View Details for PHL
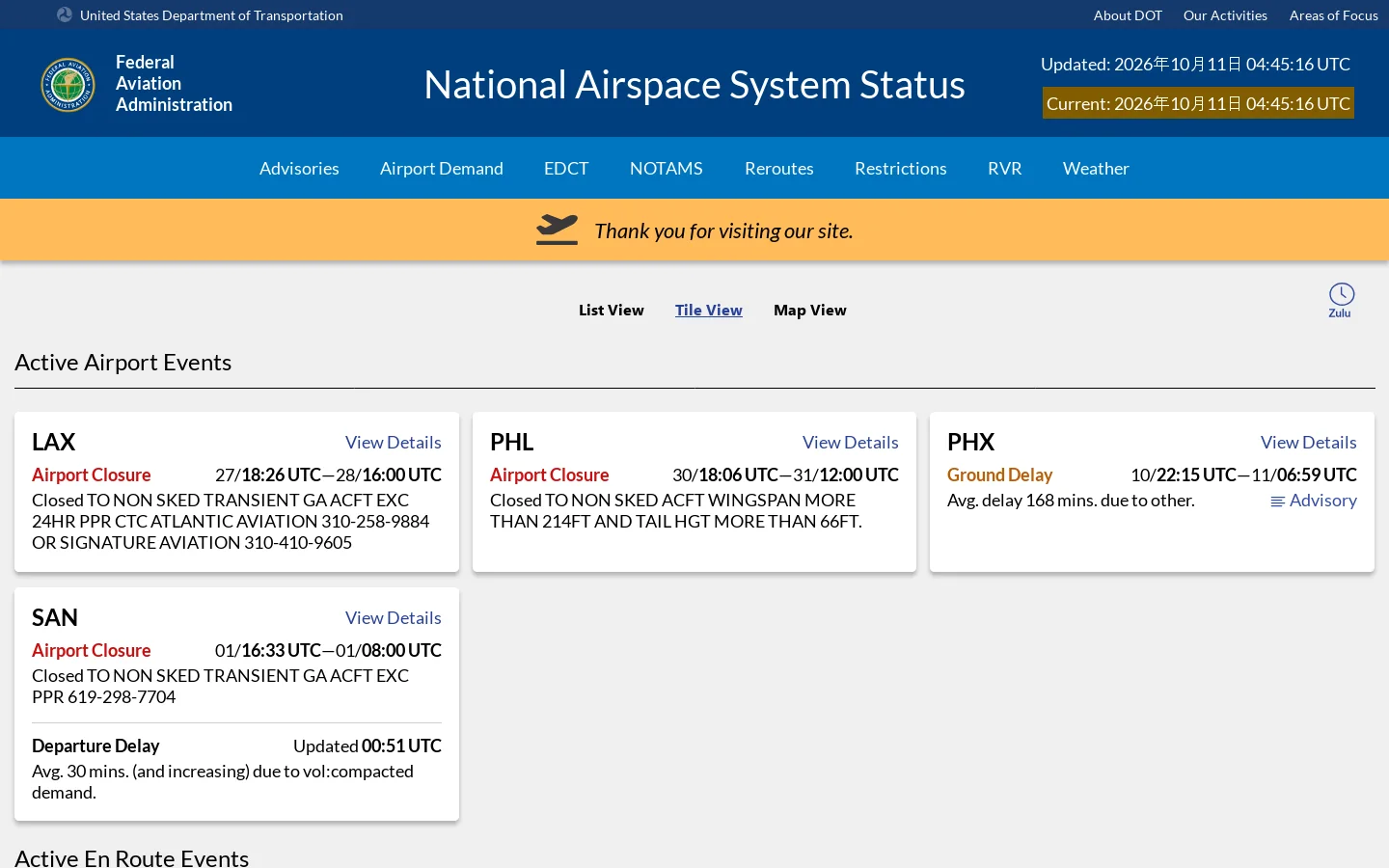The height and width of the screenshot is (868, 1389). click(851, 442)
